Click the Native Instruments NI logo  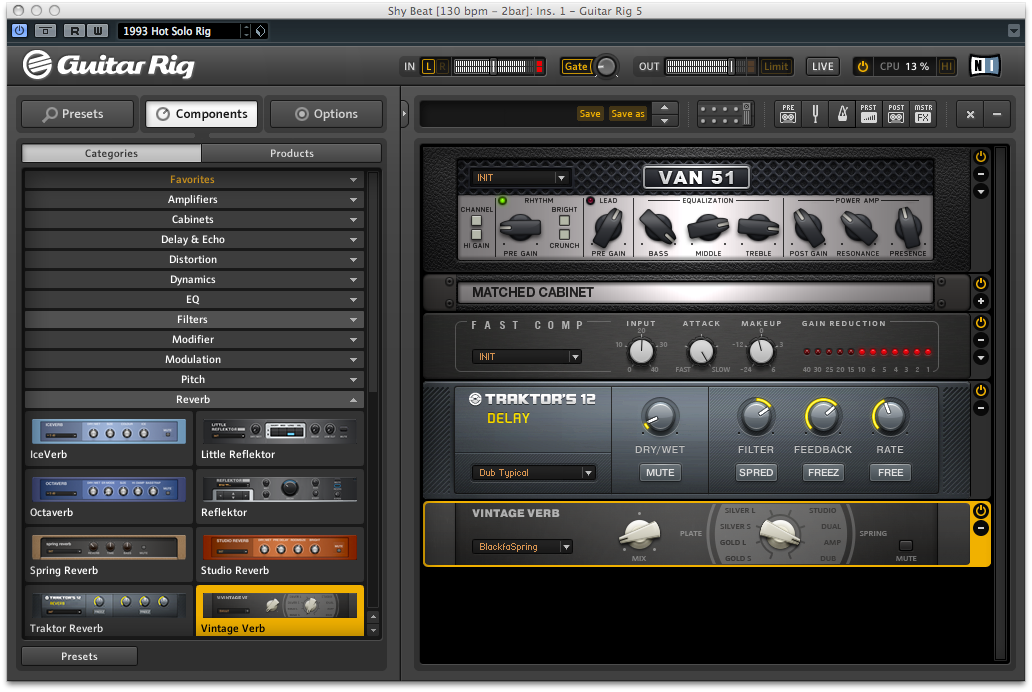985,66
